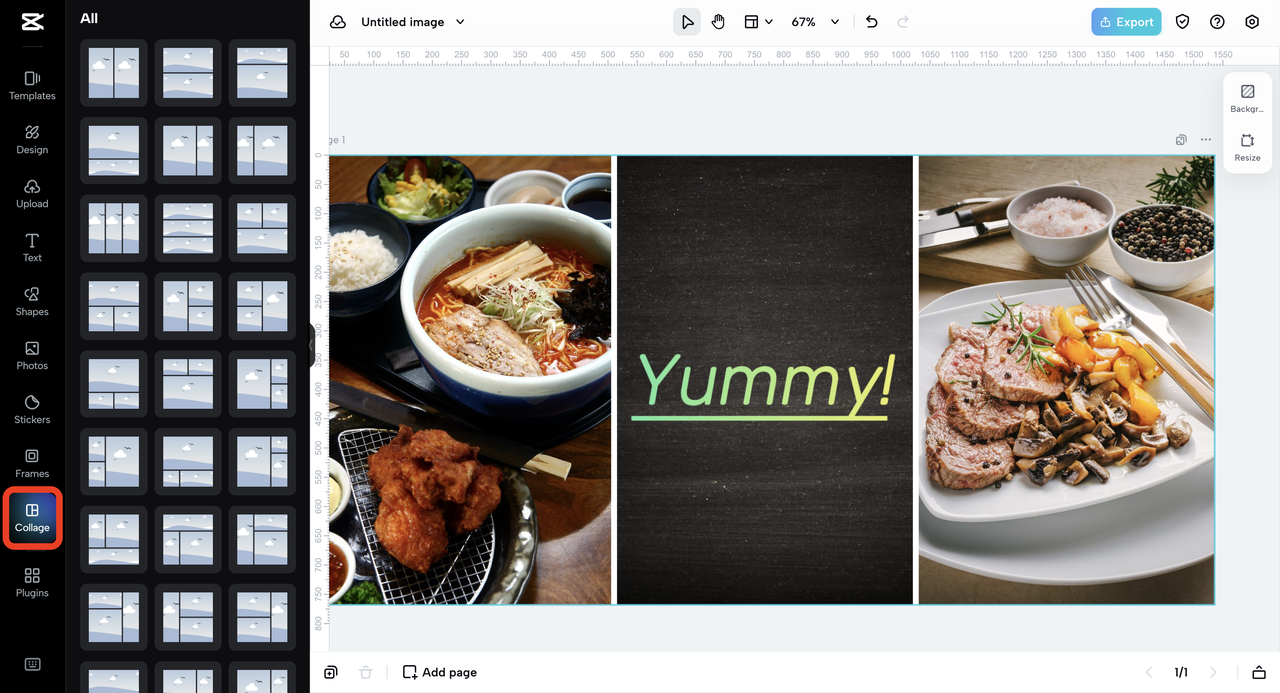Screen dimensions: 1280x693
Task: Open the Design panel
Action: tap(32, 139)
